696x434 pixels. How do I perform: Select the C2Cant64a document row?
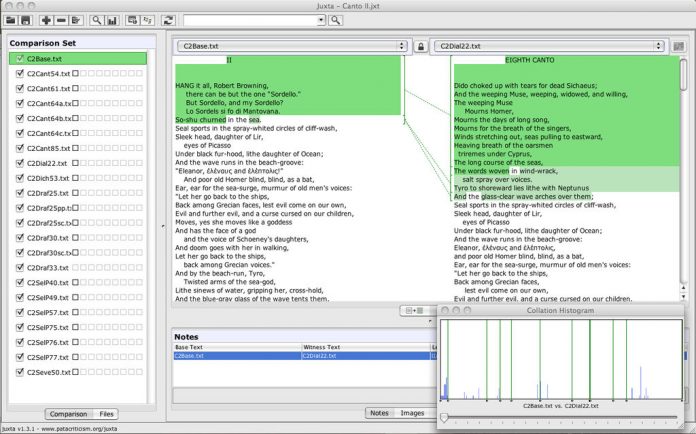click(78, 103)
